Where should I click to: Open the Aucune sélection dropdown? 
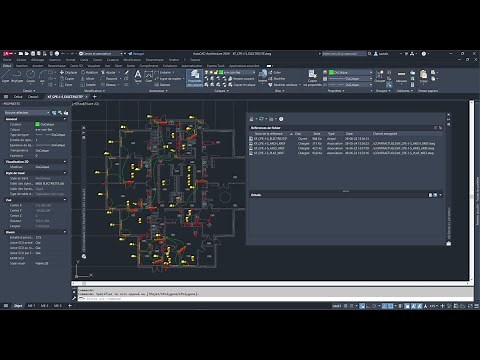pos(27,113)
